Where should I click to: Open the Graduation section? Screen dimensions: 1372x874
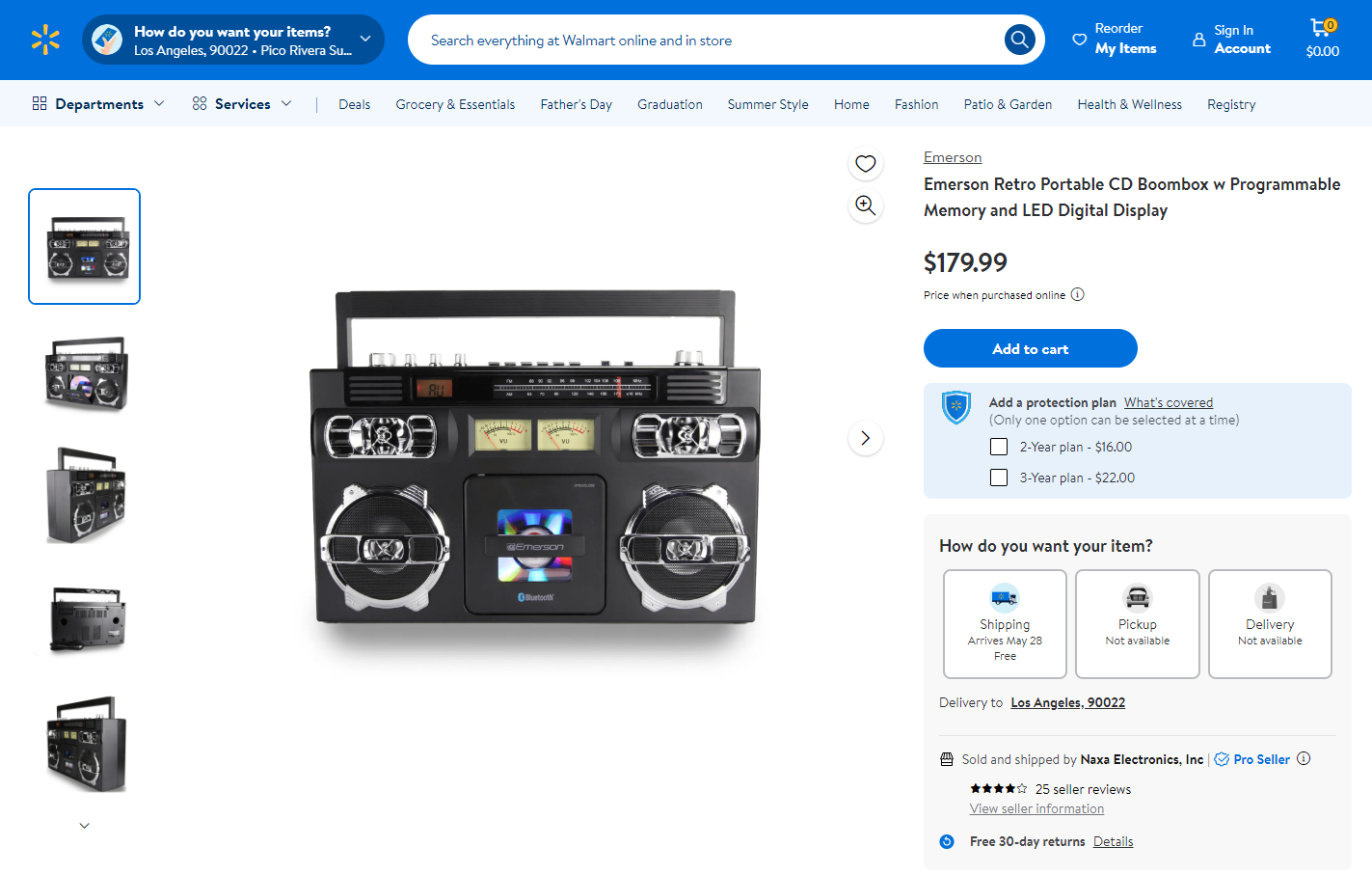(670, 104)
